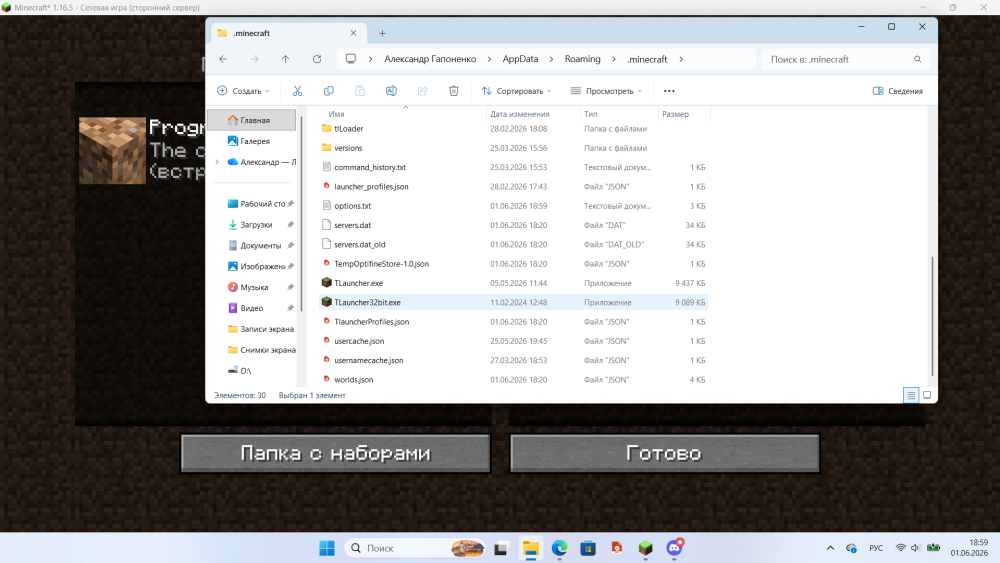
Task: Open the Просмотреть dropdown
Action: pos(606,91)
